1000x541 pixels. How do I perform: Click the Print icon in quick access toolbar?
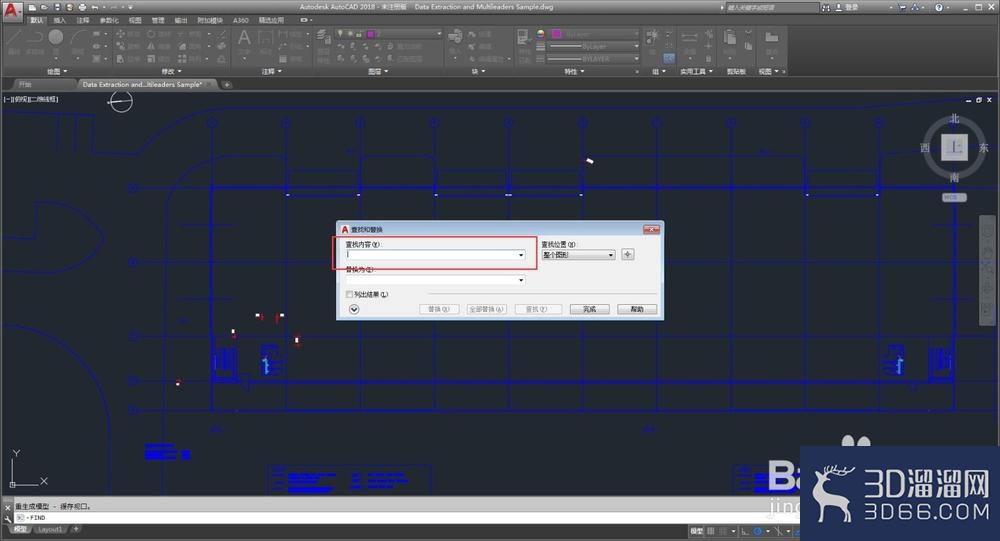pyautogui.click(x=82, y=8)
